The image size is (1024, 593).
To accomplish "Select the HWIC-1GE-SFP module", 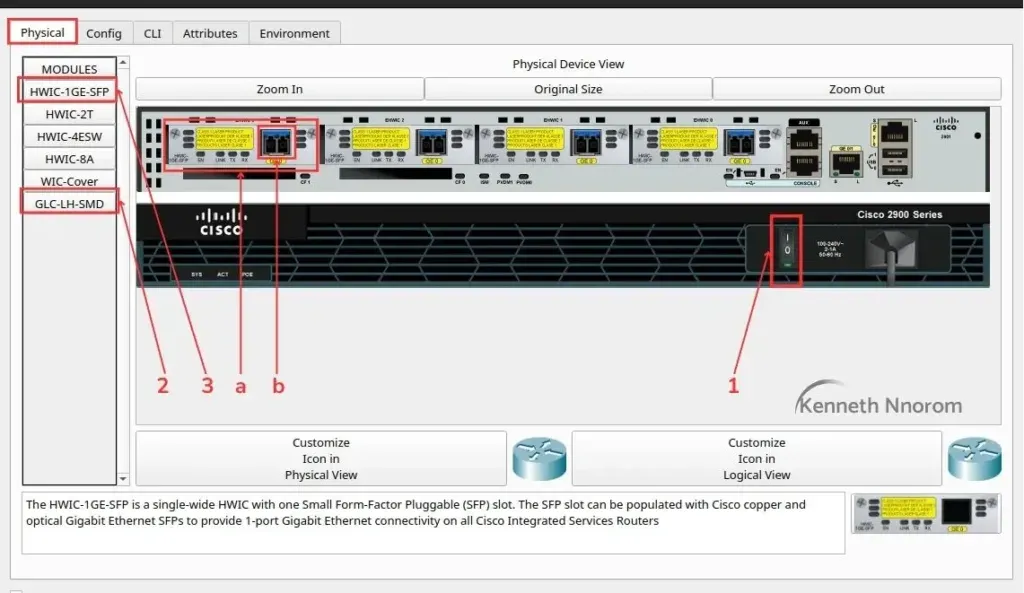I will click(x=69, y=91).
